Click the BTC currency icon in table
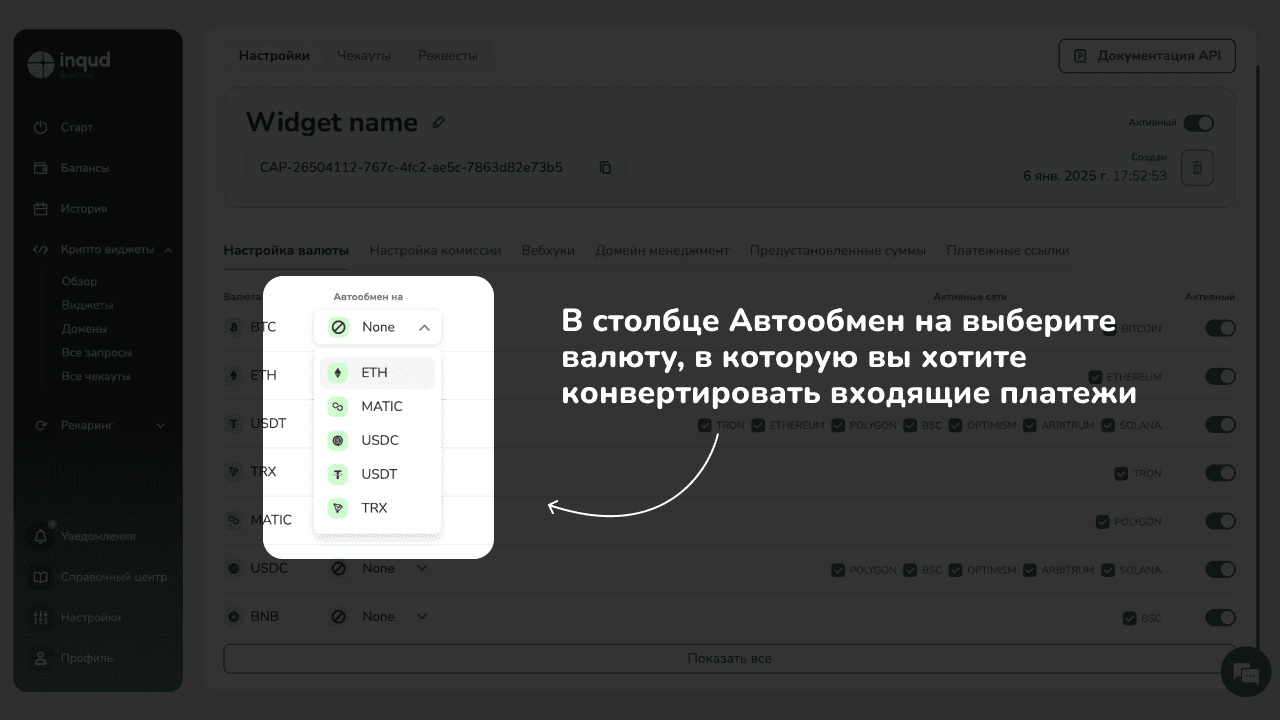Image resolution: width=1280 pixels, height=720 pixels. pos(235,327)
